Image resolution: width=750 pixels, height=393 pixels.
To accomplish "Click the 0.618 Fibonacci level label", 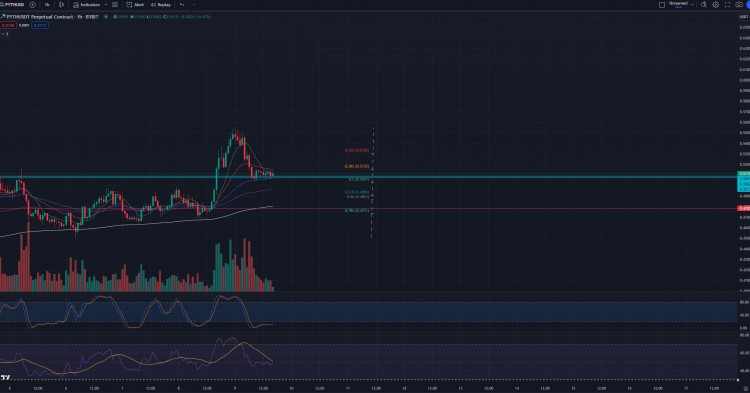I will (x=357, y=192).
